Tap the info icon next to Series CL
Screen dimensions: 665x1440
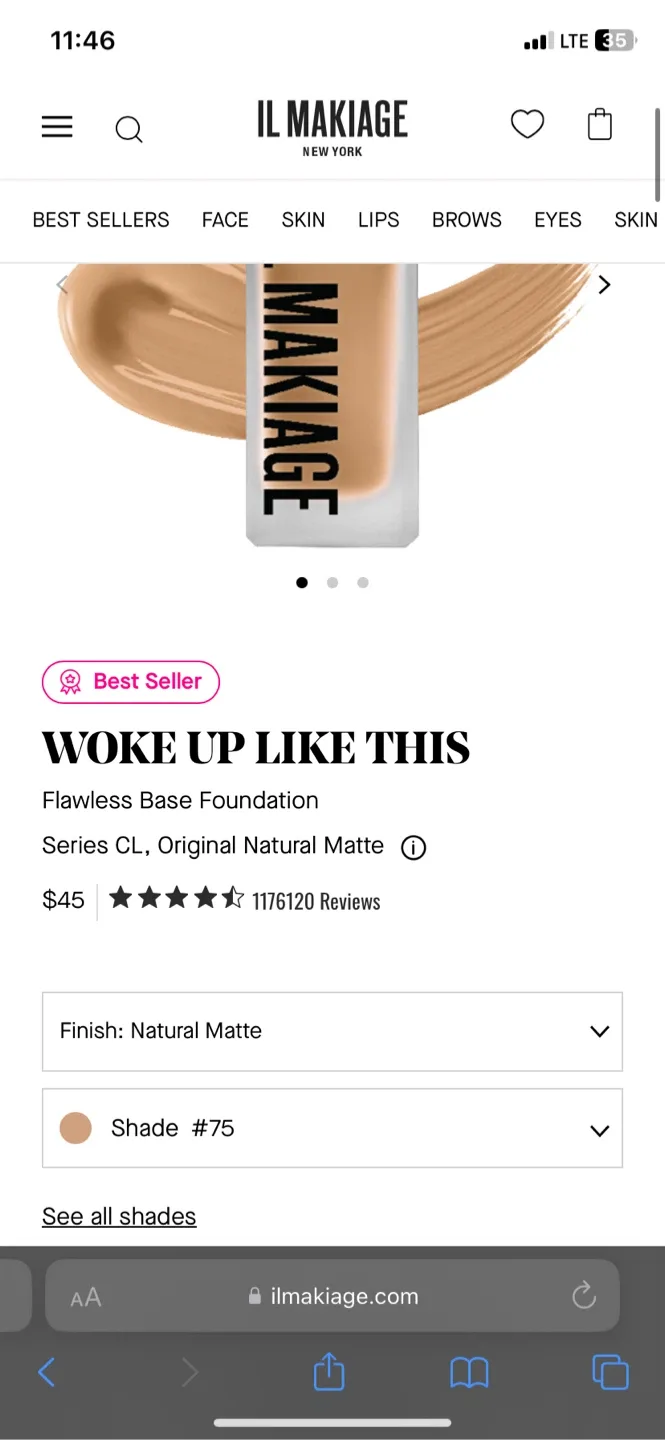point(412,847)
